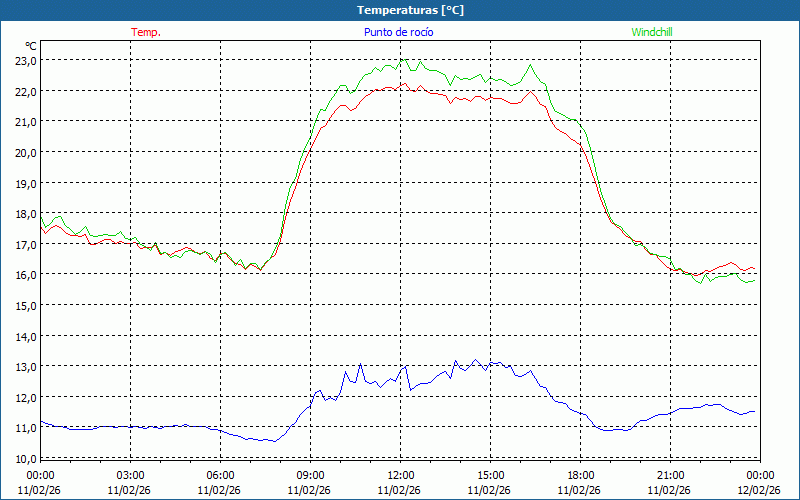Click the 20,0 y-axis value
The height and width of the screenshot is (500, 800).
pyautogui.click(x=25, y=152)
